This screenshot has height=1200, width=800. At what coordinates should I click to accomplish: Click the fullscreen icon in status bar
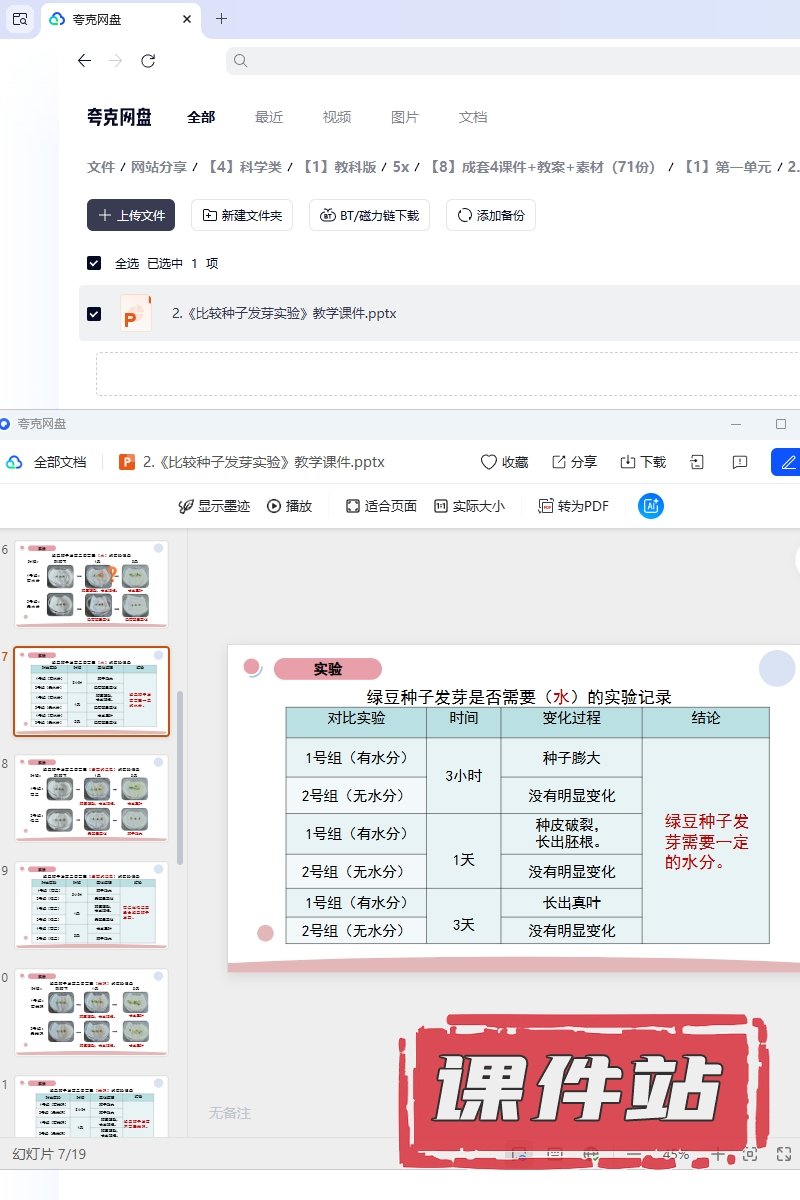coord(784,1154)
